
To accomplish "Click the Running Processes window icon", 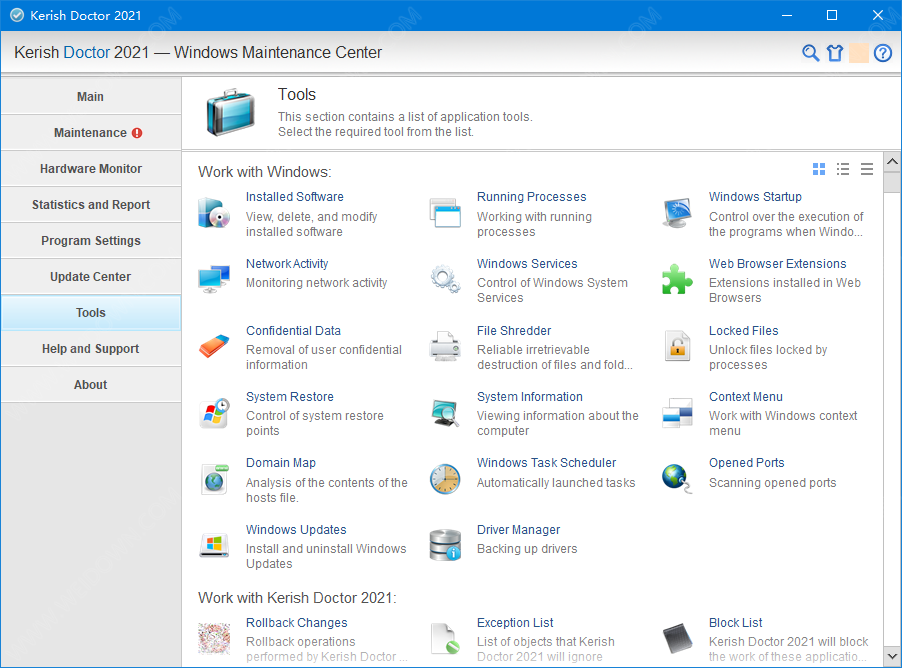I will [445, 213].
